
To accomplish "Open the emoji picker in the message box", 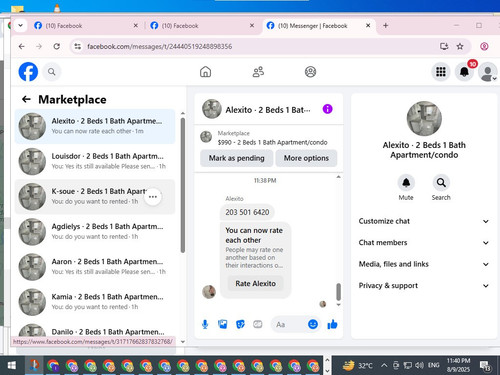I will tap(313, 324).
